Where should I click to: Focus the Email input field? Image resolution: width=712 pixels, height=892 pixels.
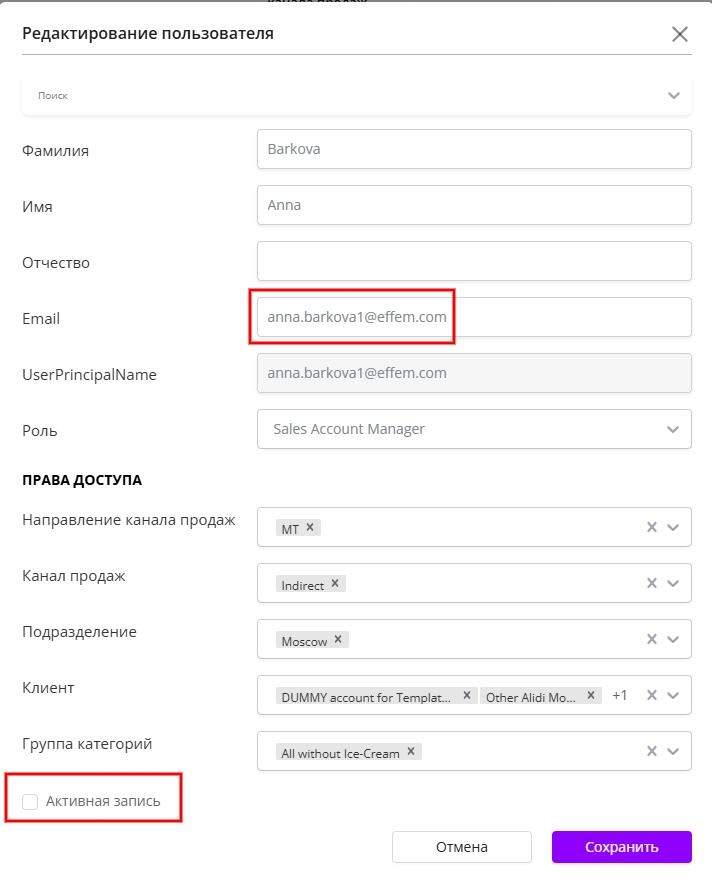[x=474, y=317]
